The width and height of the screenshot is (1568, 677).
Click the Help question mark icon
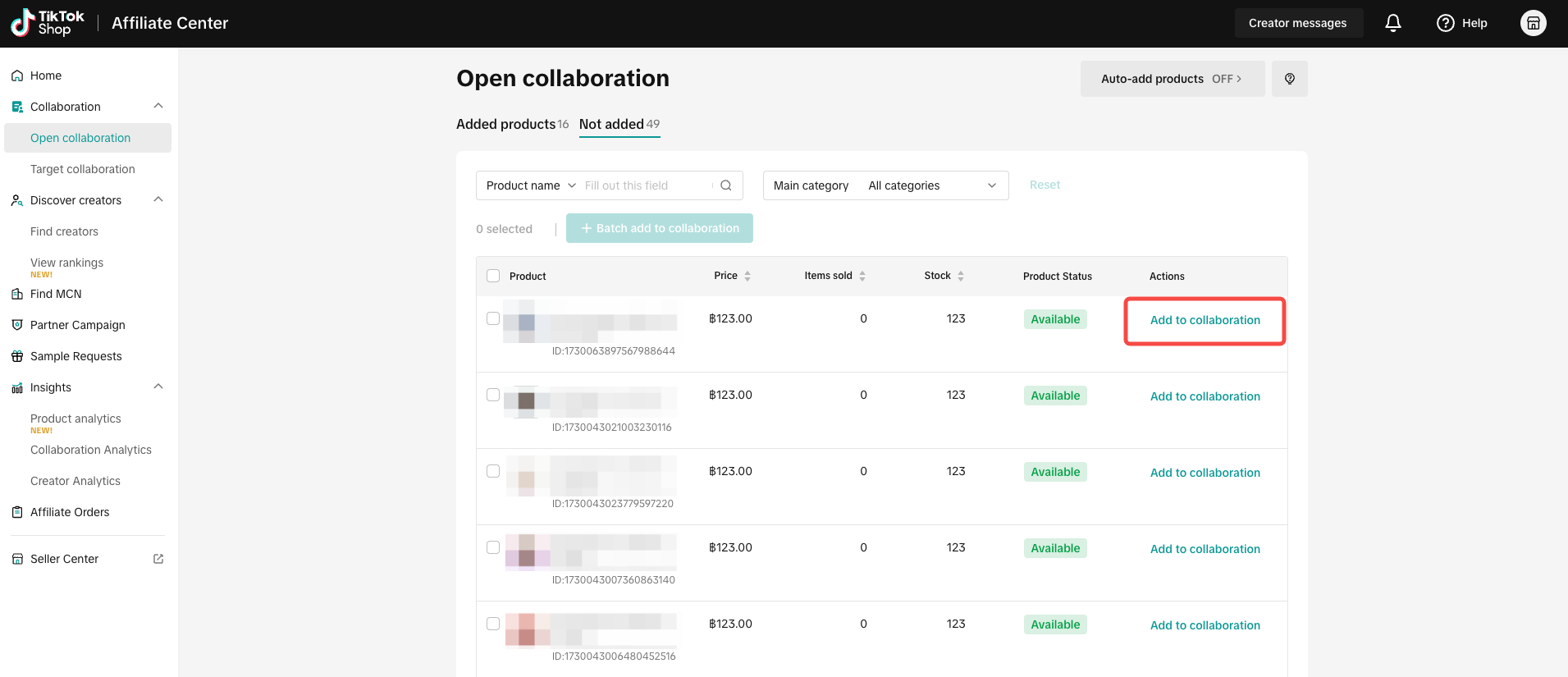(x=1445, y=23)
